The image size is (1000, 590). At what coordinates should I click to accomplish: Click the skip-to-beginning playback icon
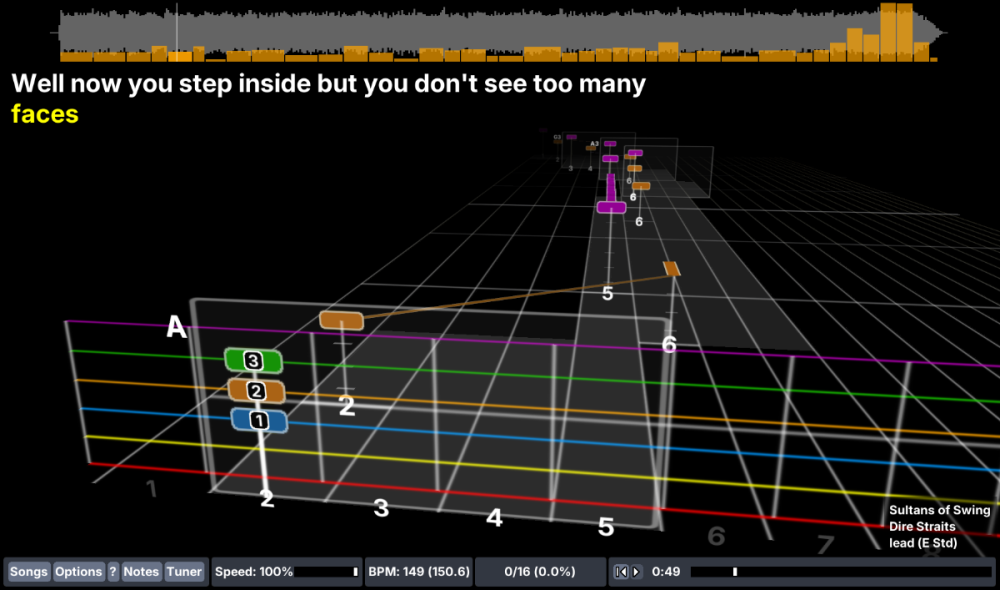click(621, 571)
